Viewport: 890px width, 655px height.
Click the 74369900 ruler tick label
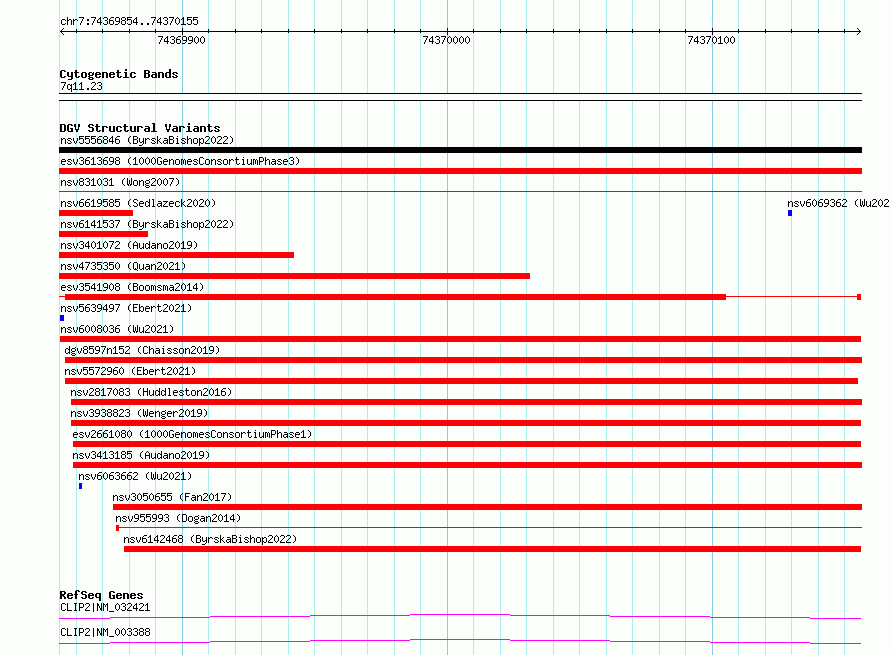pyautogui.click(x=181, y=40)
